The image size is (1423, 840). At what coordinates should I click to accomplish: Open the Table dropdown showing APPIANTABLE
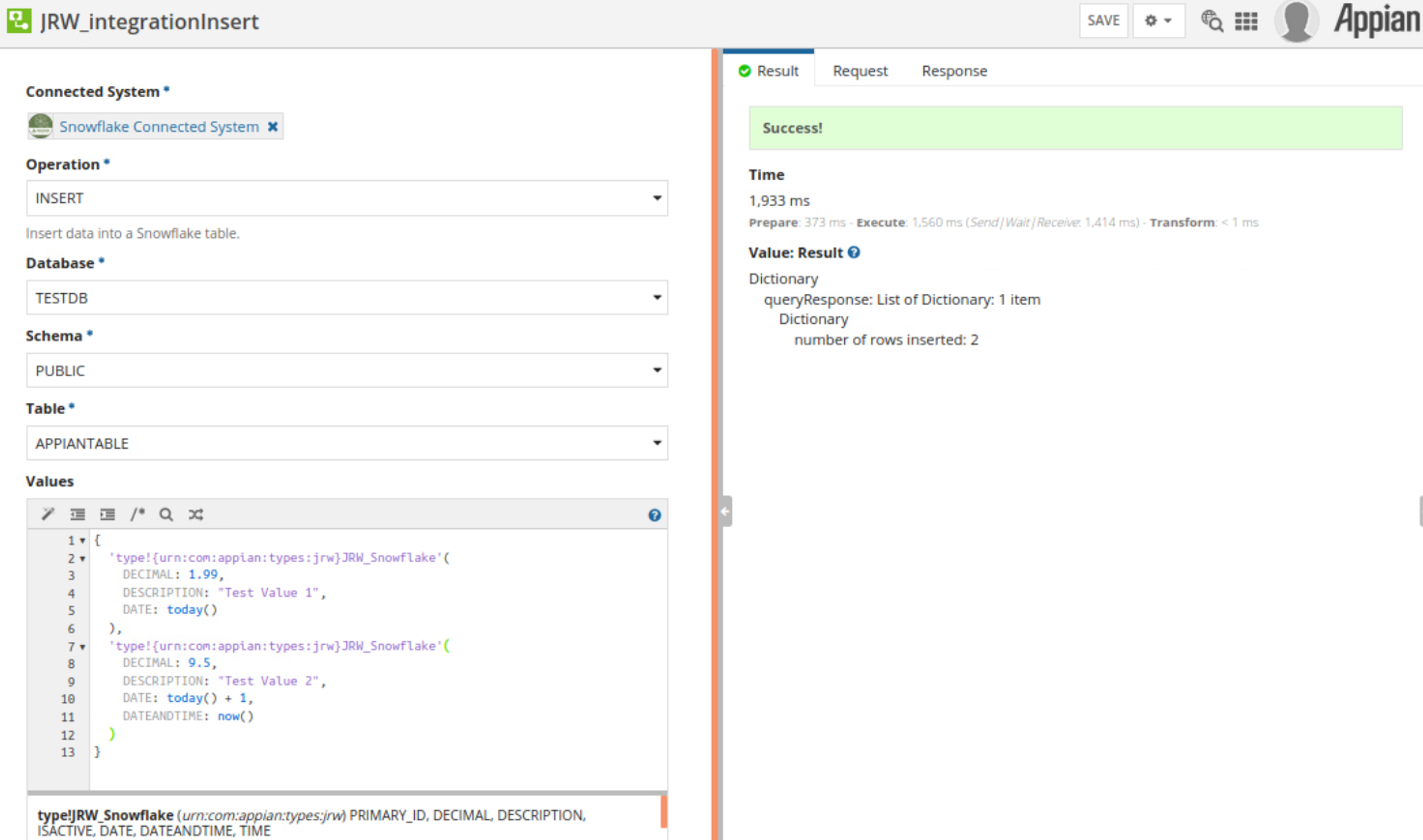[347, 443]
